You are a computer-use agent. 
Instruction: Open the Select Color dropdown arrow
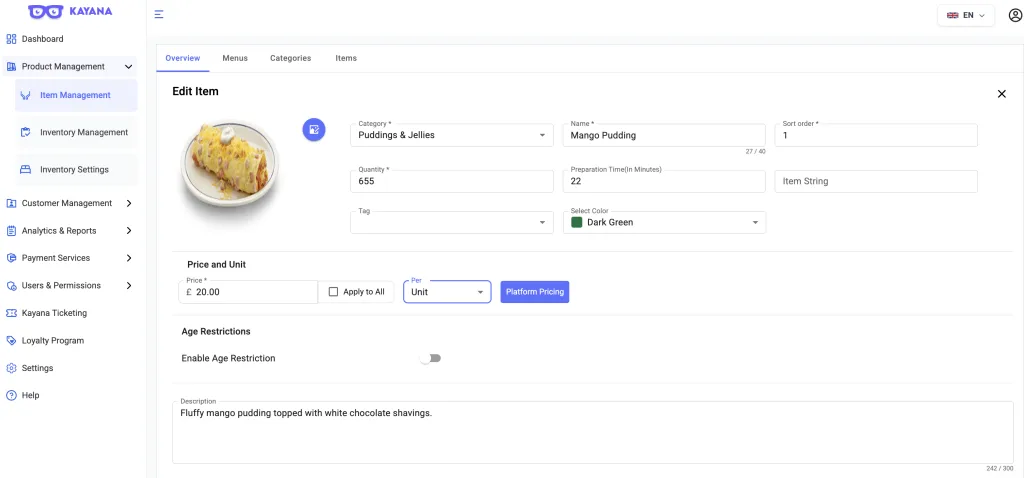point(755,223)
